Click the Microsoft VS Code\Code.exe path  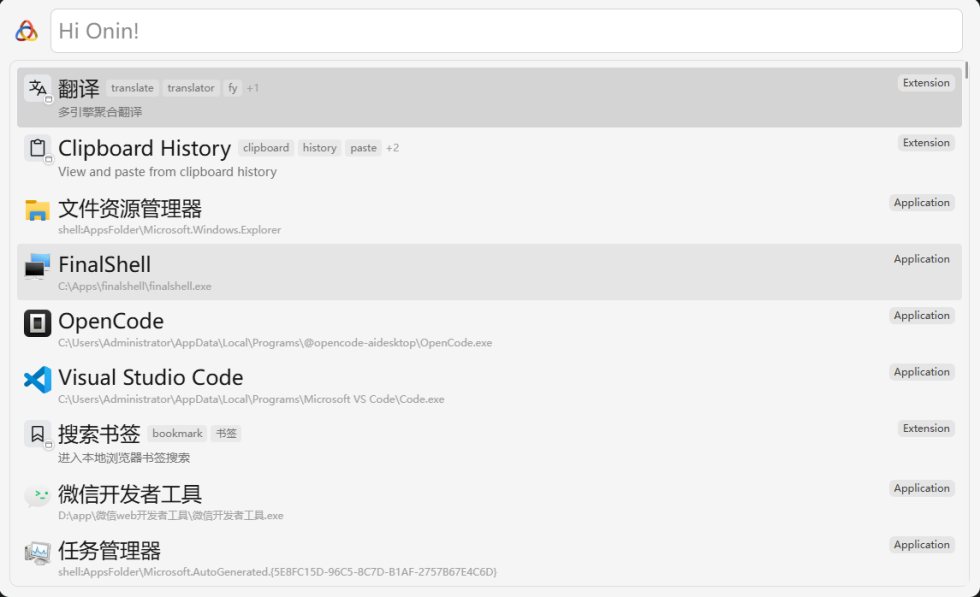click(x=251, y=399)
